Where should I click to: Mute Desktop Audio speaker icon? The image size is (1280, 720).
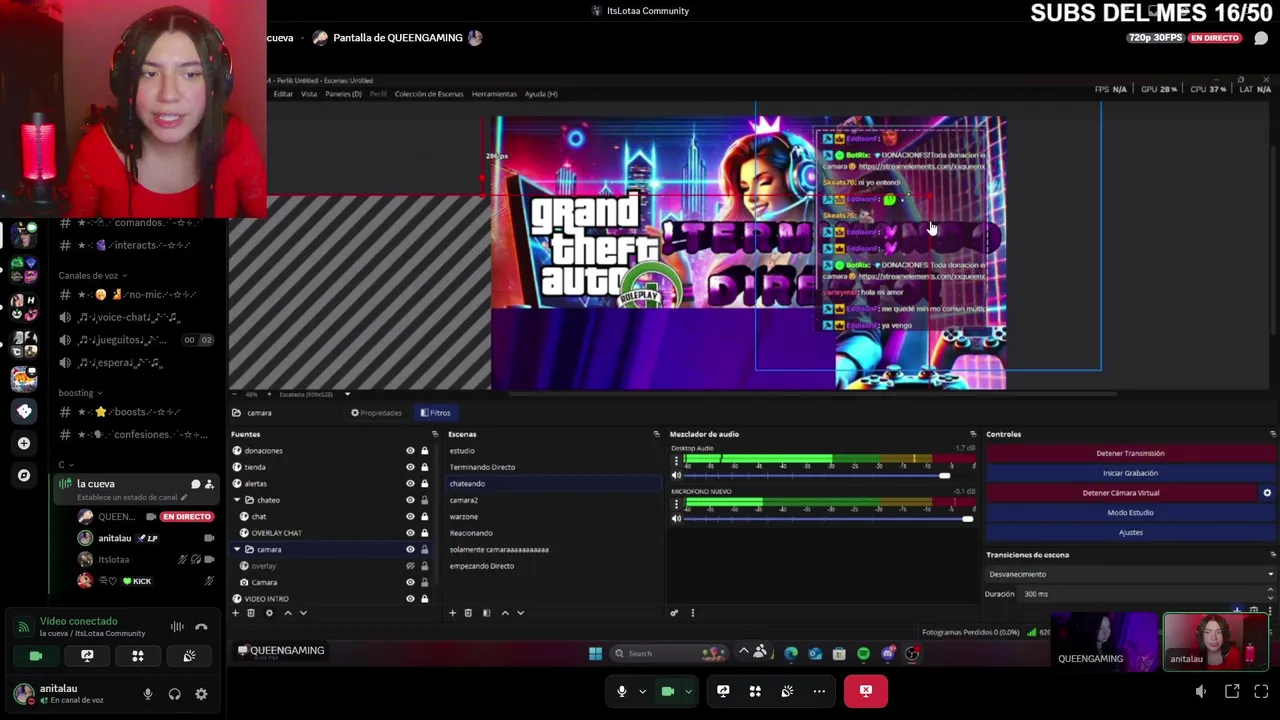[676, 475]
